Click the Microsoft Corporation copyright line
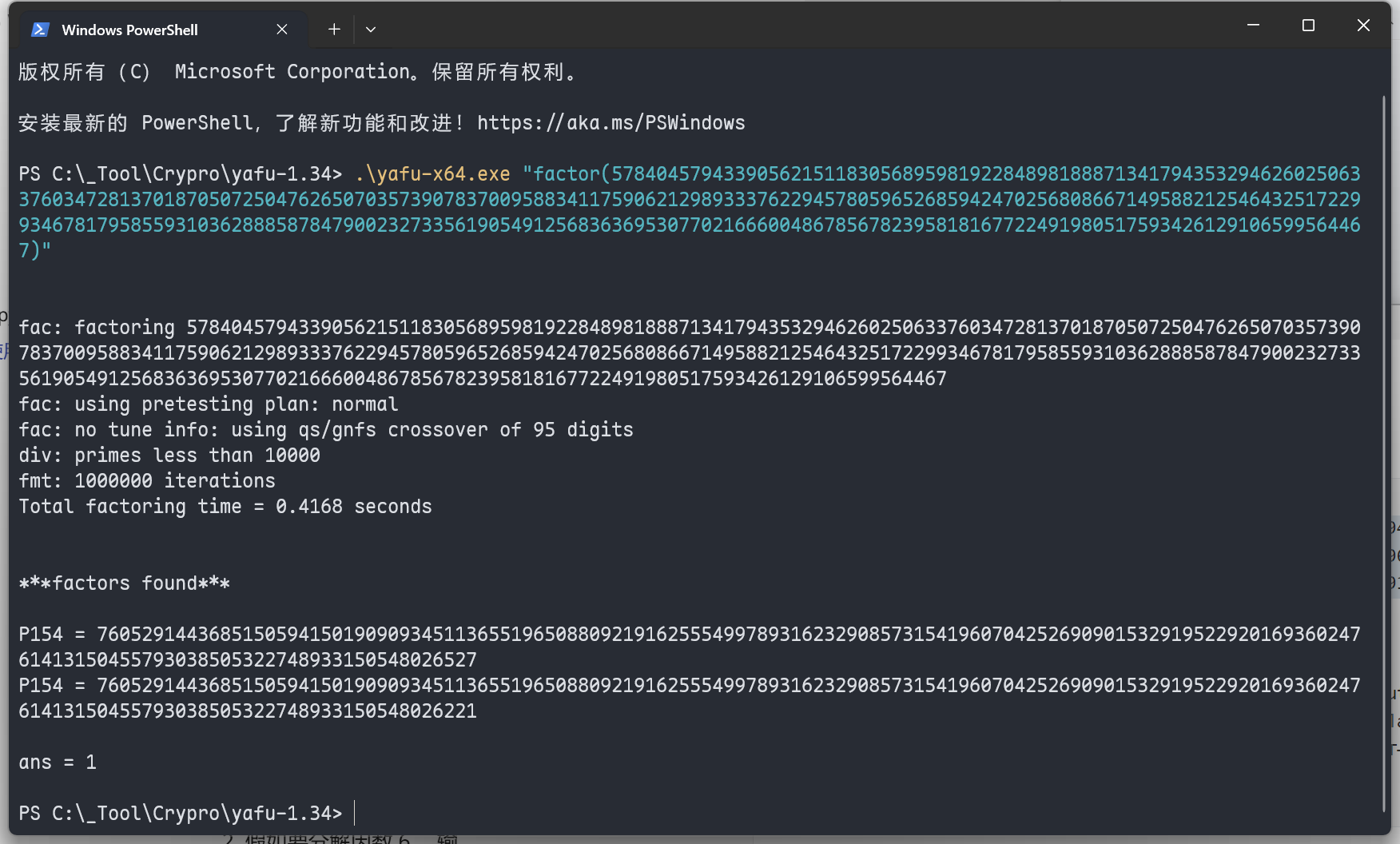This screenshot has width=1400, height=844. pyautogui.click(x=297, y=72)
